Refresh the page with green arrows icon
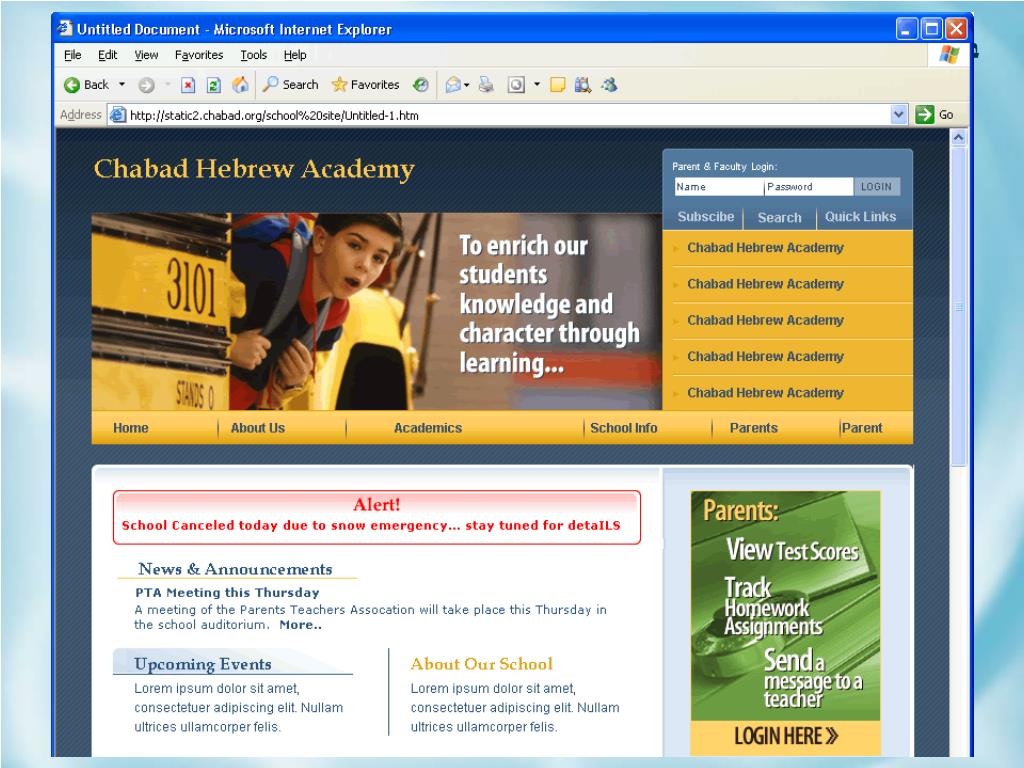This screenshot has width=1024, height=768. coord(214,85)
